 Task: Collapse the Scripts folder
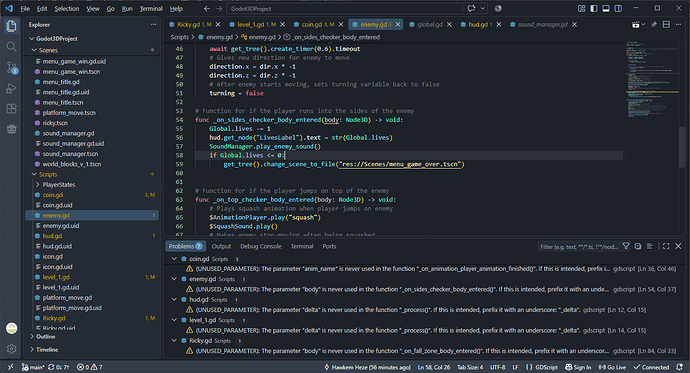34,174
